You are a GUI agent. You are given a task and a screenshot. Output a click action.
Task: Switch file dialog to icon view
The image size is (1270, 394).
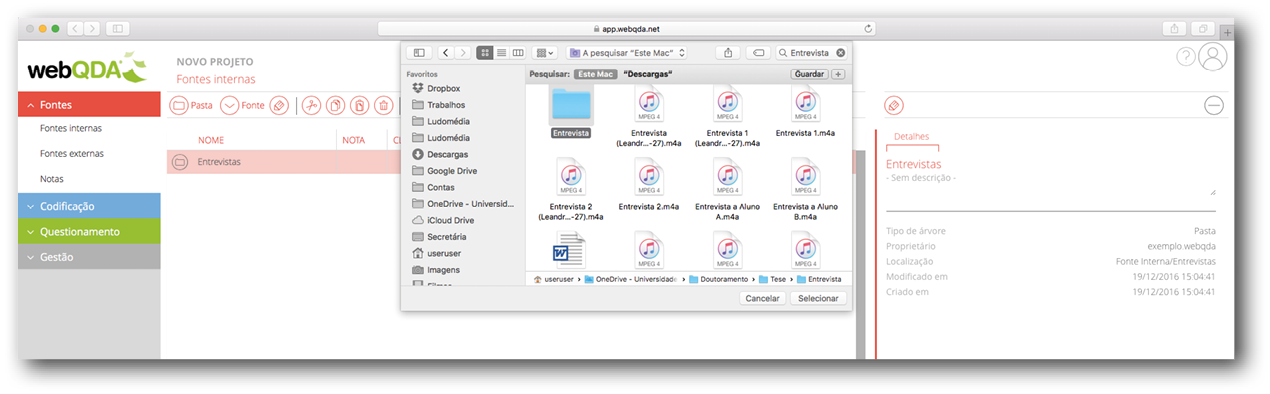pyautogui.click(x=485, y=52)
